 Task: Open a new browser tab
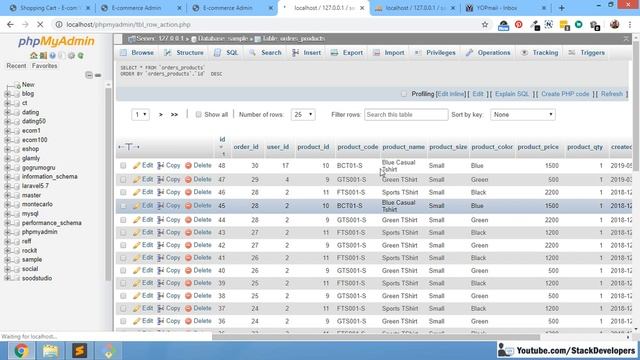(x=562, y=8)
